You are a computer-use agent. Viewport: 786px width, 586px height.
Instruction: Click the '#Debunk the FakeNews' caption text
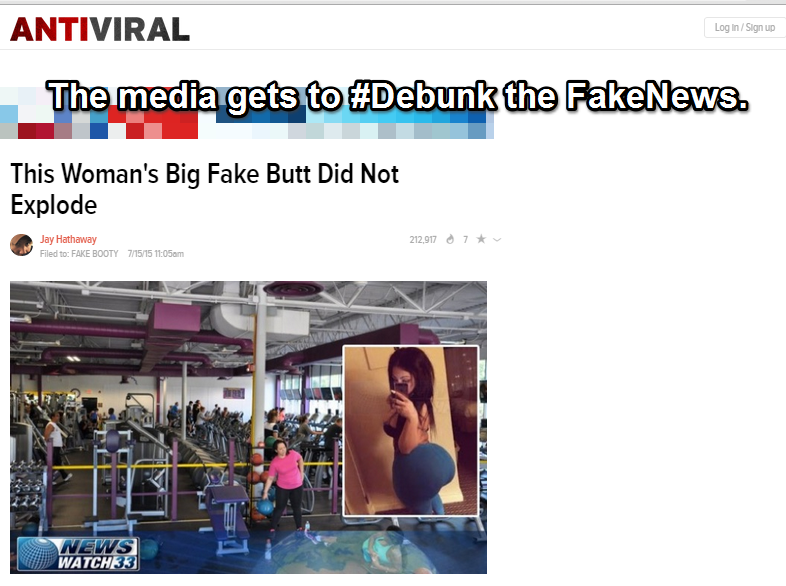[x=549, y=95]
